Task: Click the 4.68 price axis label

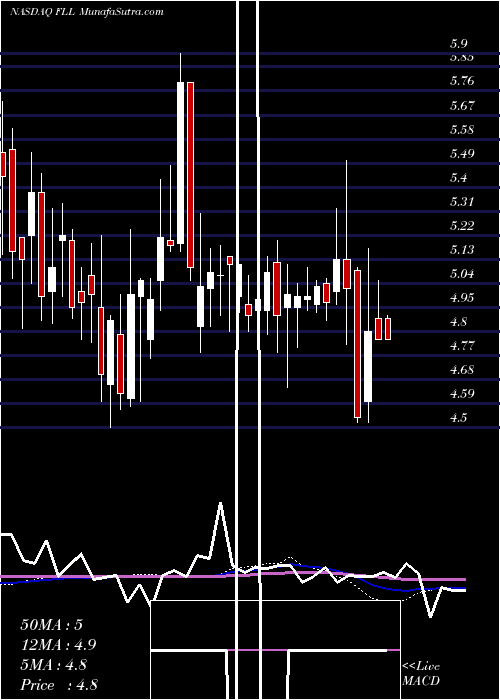Action: 462,370
